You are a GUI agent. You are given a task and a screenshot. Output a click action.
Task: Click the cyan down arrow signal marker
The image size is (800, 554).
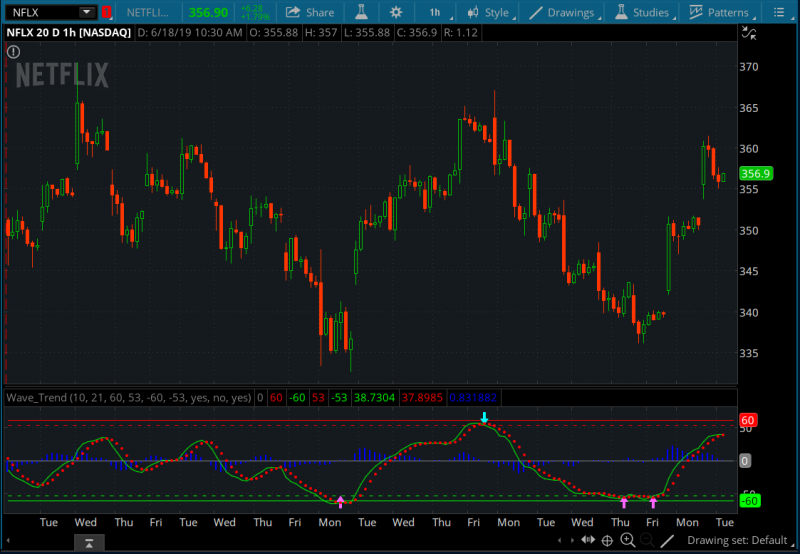pyautogui.click(x=484, y=418)
